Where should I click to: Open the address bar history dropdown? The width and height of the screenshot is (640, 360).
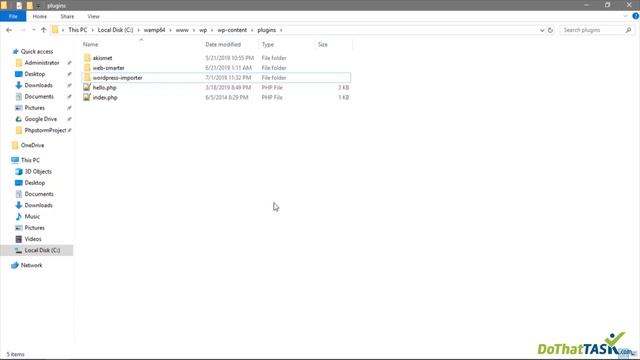tap(542, 30)
